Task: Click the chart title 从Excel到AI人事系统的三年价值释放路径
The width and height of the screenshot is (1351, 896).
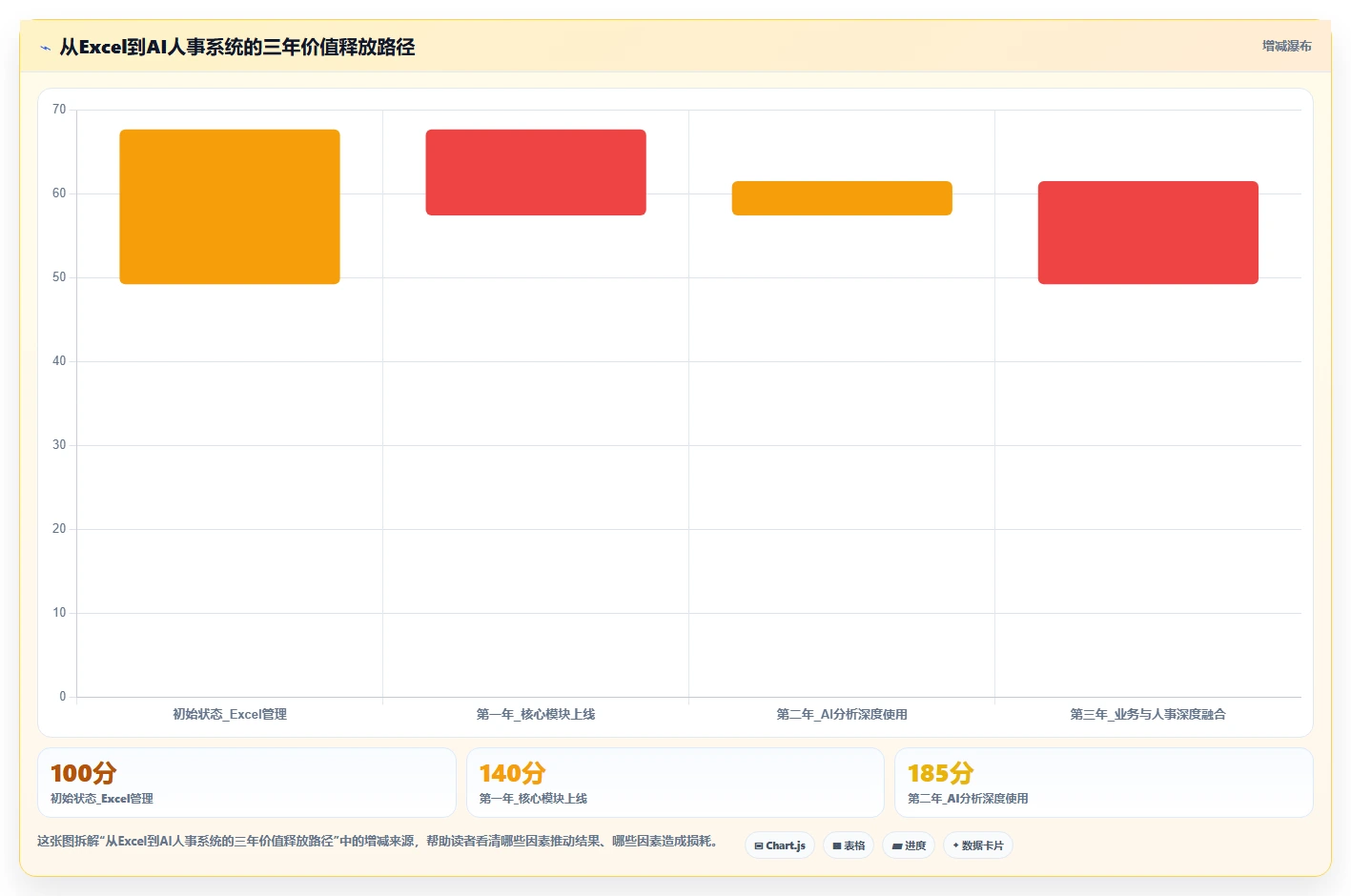Action: (x=237, y=47)
